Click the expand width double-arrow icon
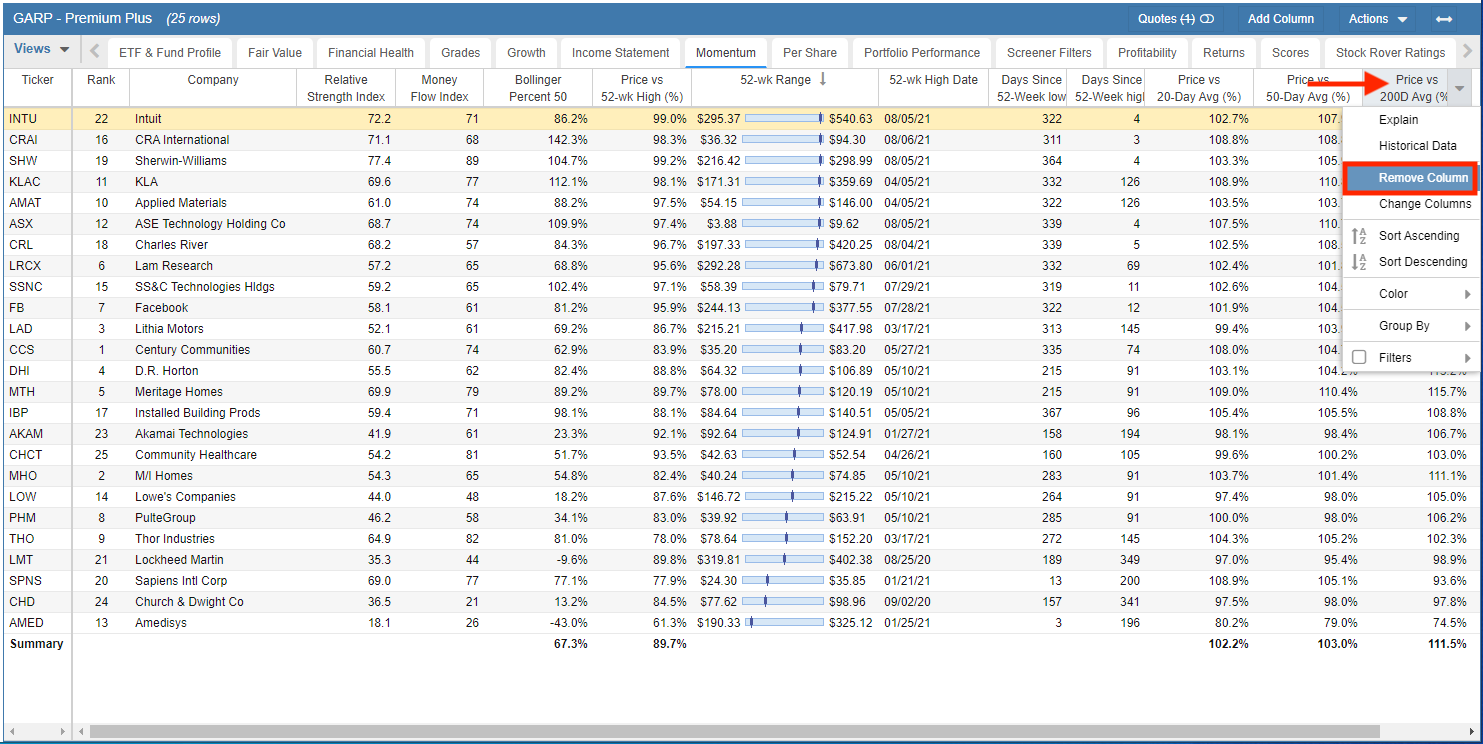 click(1443, 19)
